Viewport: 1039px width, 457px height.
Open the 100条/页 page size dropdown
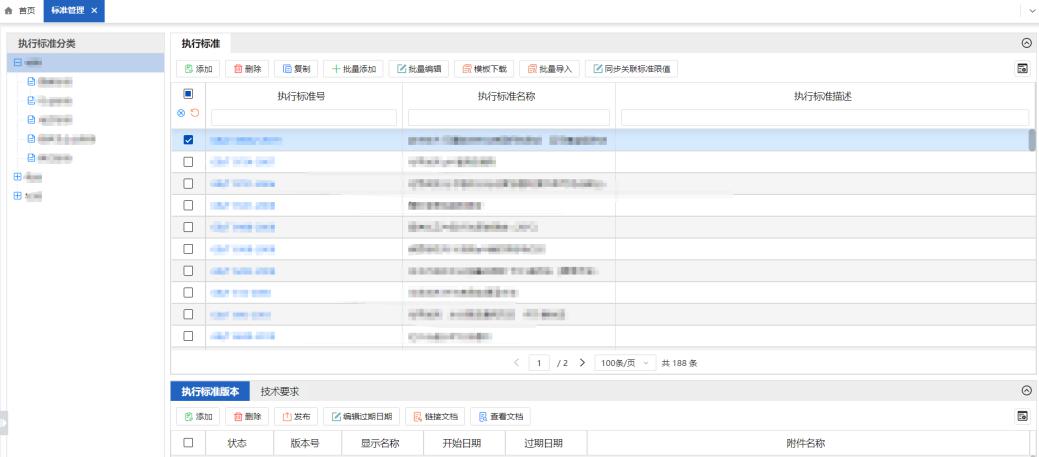pyautogui.click(x=625, y=362)
